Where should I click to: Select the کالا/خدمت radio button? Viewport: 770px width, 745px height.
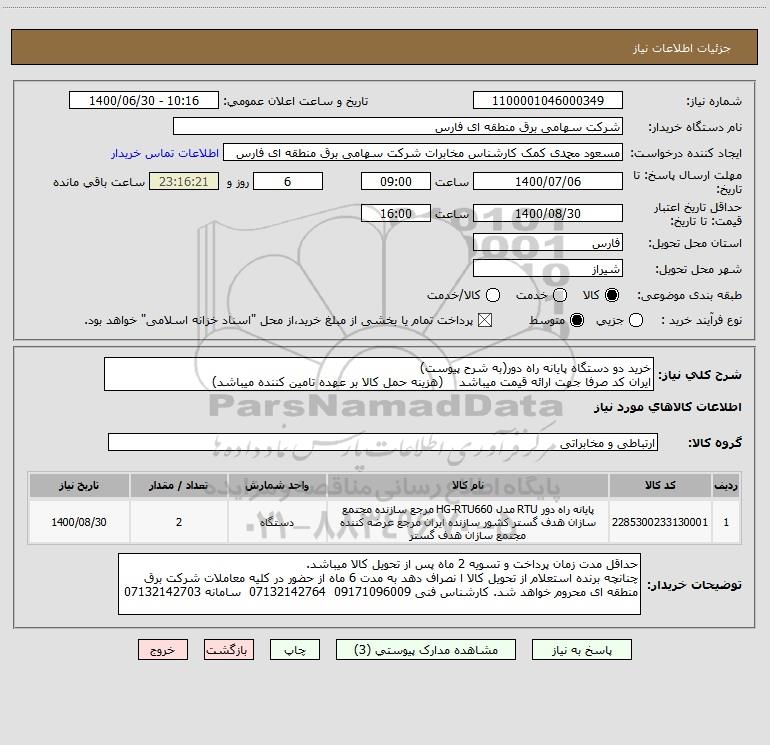(x=493, y=295)
